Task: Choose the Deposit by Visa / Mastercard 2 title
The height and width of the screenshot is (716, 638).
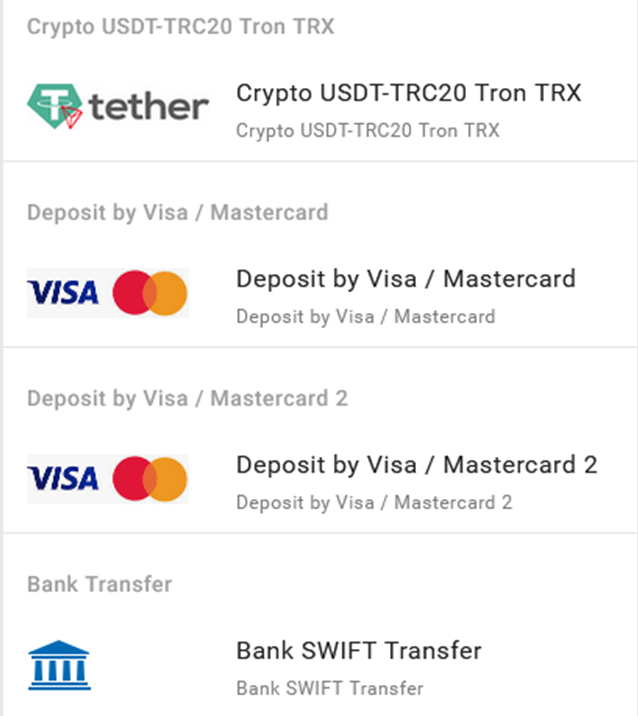Action: coord(416,465)
